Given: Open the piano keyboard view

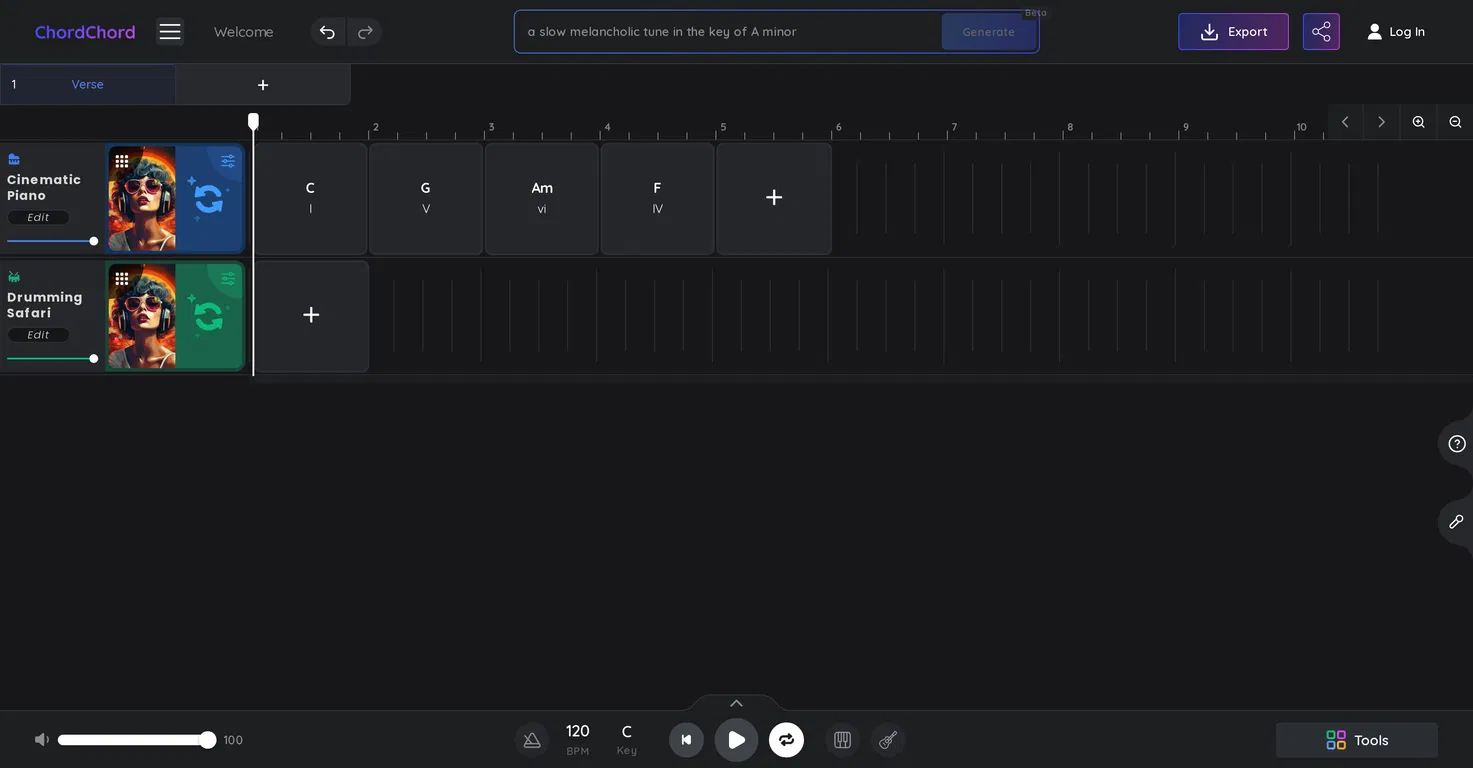Looking at the screenshot, I should click(842, 740).
